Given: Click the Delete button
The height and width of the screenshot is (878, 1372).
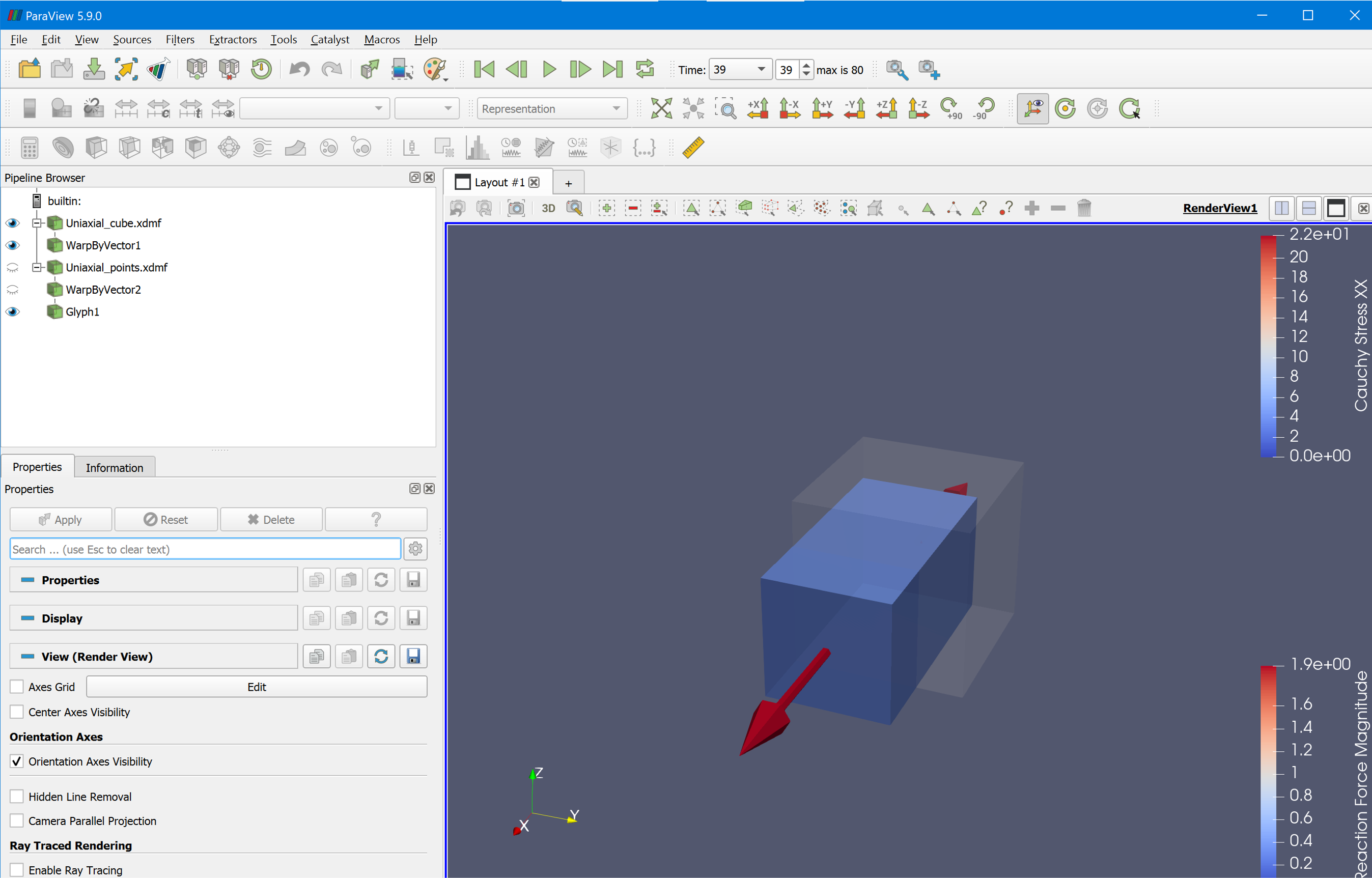Looking at the screenshot, I should pos(271,519).
